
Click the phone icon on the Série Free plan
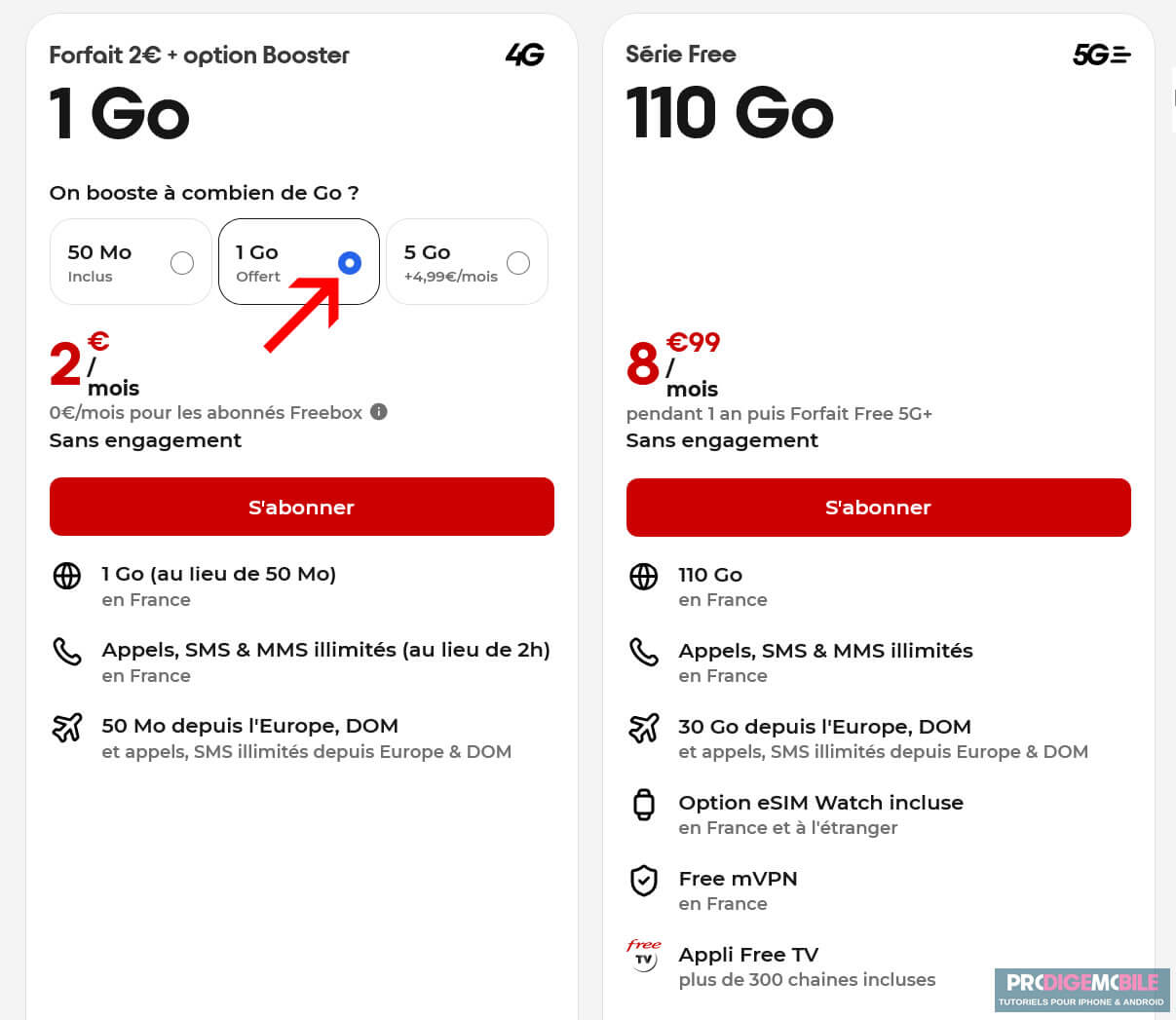click(643, 652)
